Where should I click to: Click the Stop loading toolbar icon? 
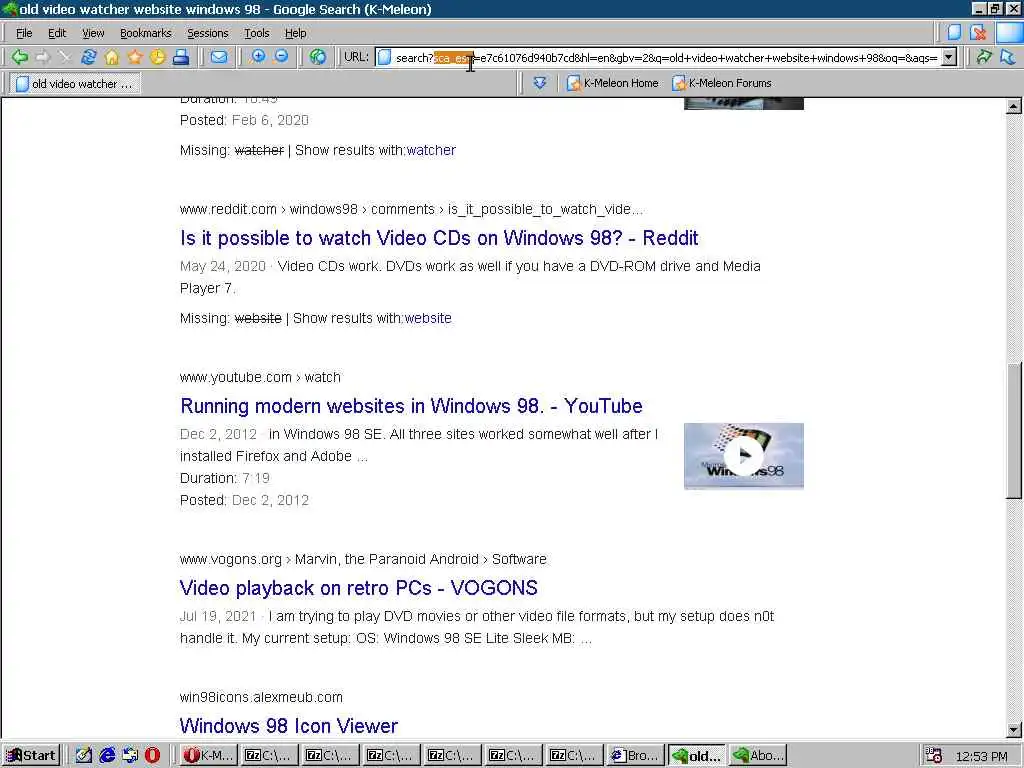65,57
